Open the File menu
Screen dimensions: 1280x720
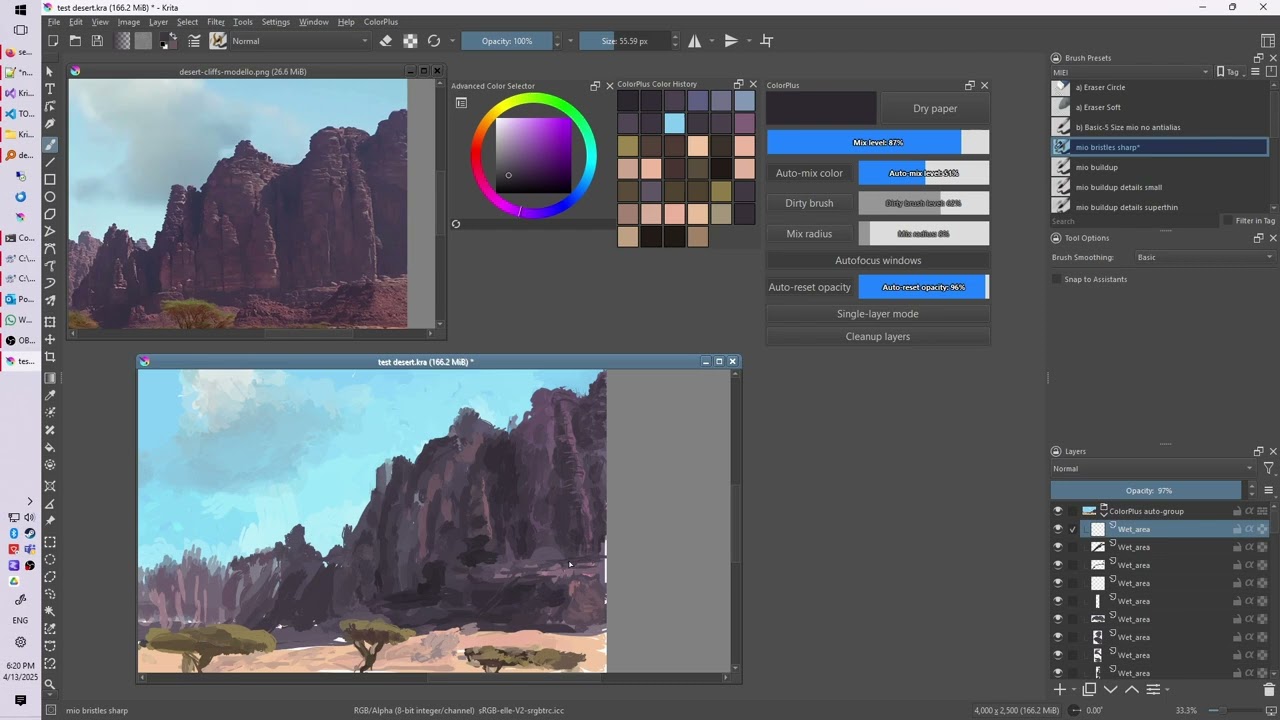(54, 22)
